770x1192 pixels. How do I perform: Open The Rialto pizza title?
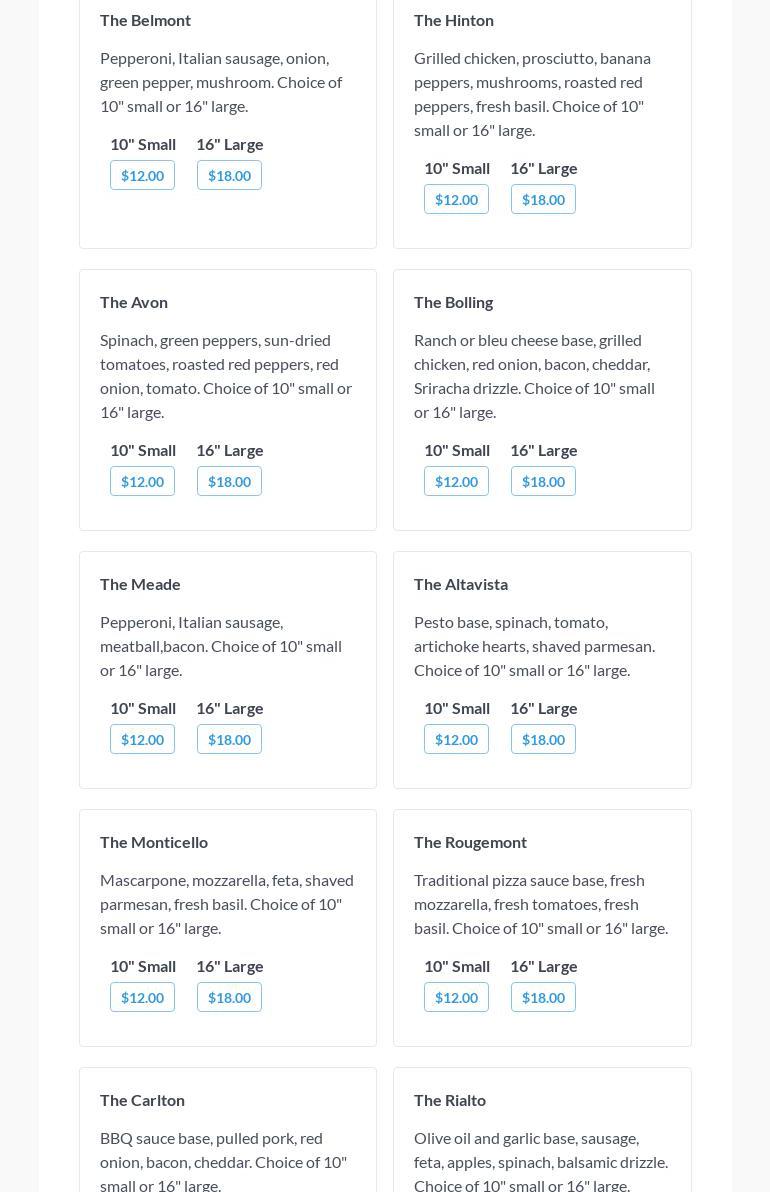[450, 1100]
